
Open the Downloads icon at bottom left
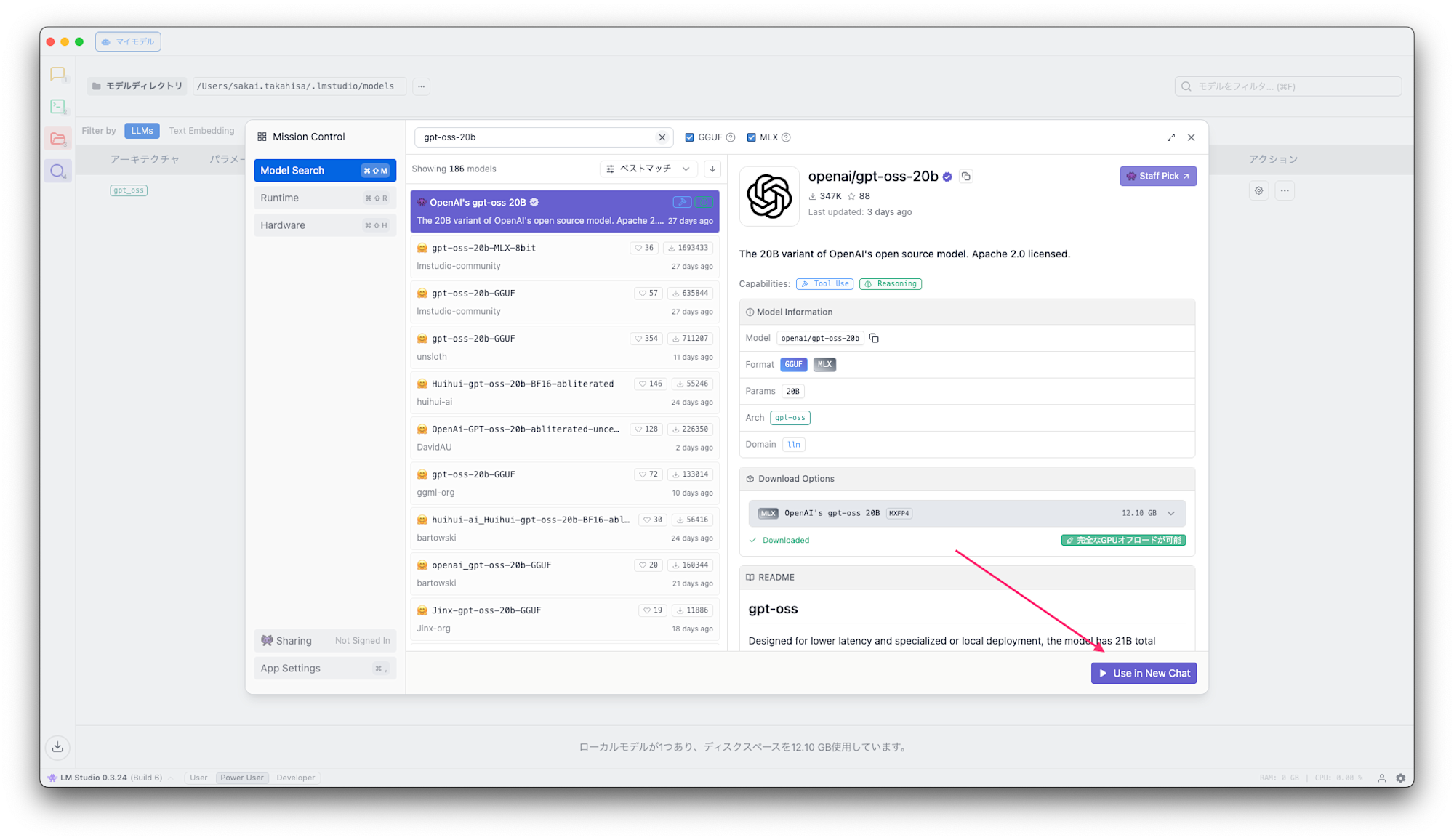(x=57, y=746)
